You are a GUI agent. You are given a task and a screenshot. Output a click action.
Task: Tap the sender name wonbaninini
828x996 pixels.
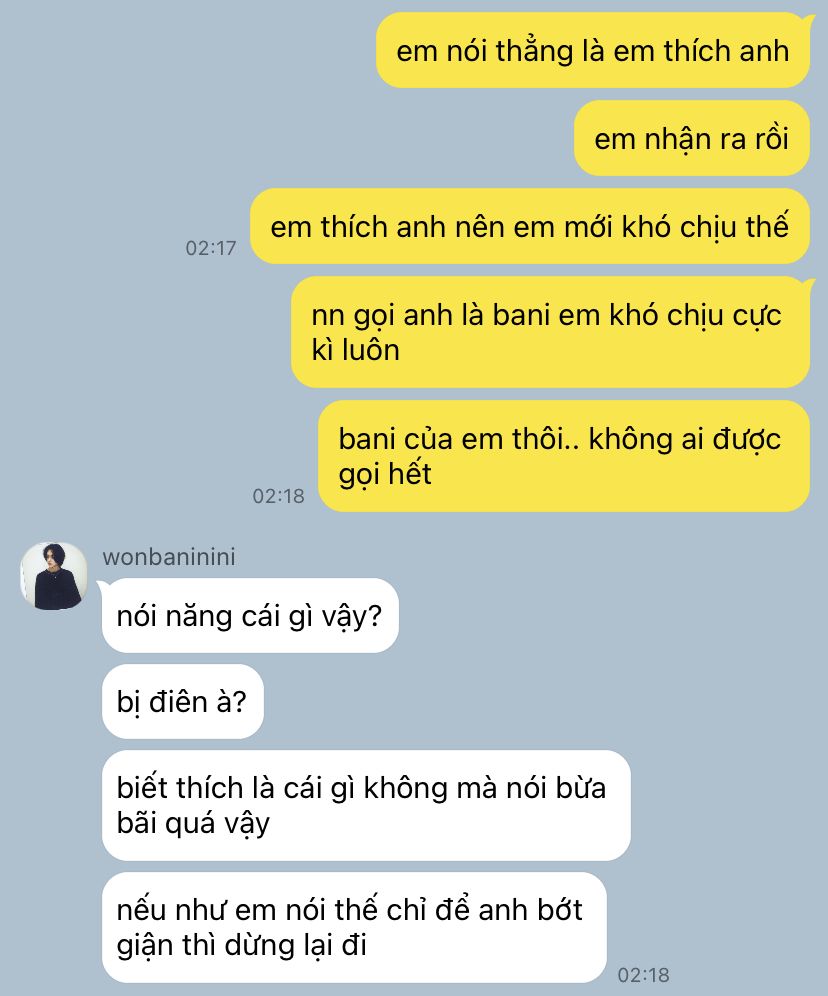(x=169, y=557)
